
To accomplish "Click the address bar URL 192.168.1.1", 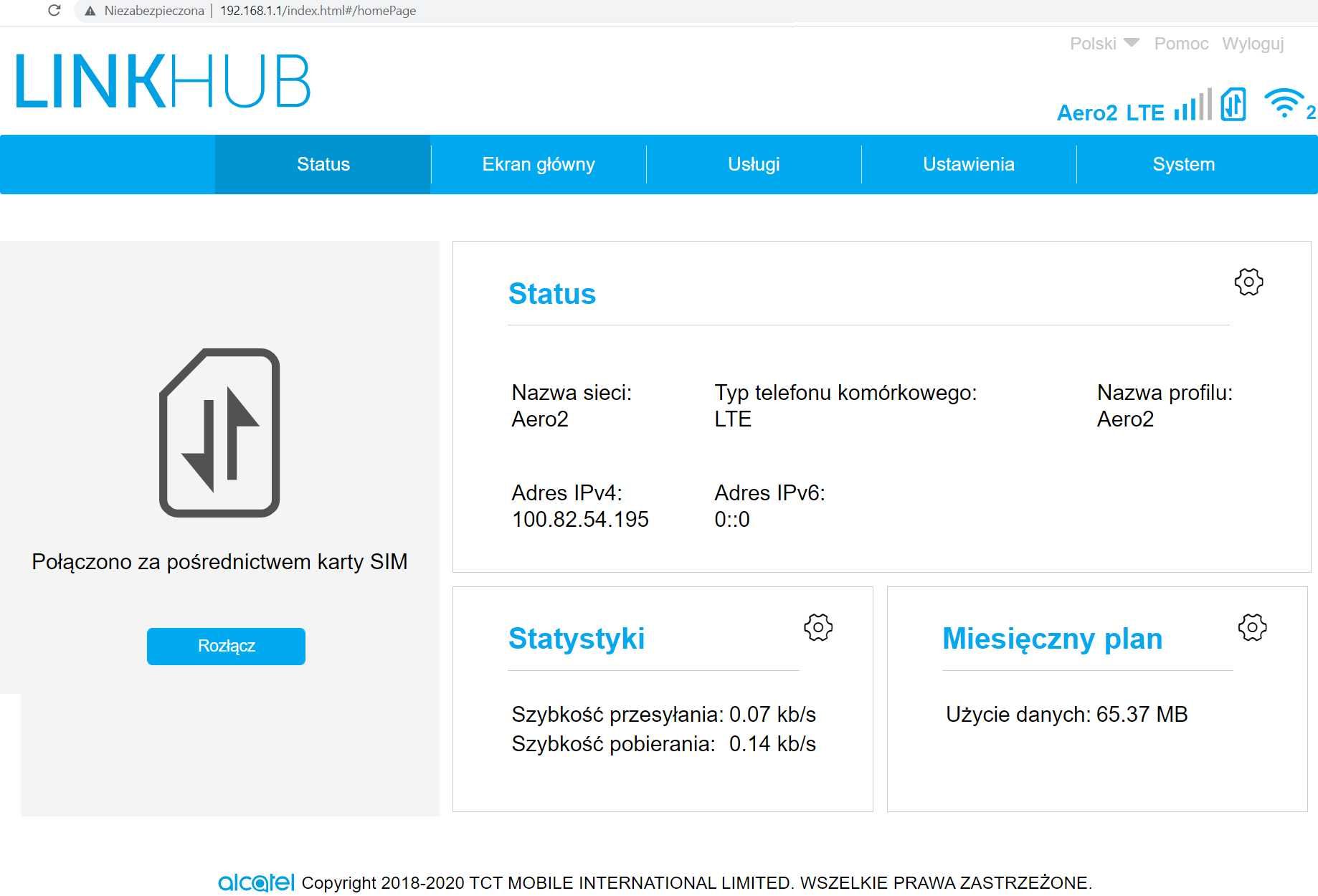I will [x=318, y=11].
